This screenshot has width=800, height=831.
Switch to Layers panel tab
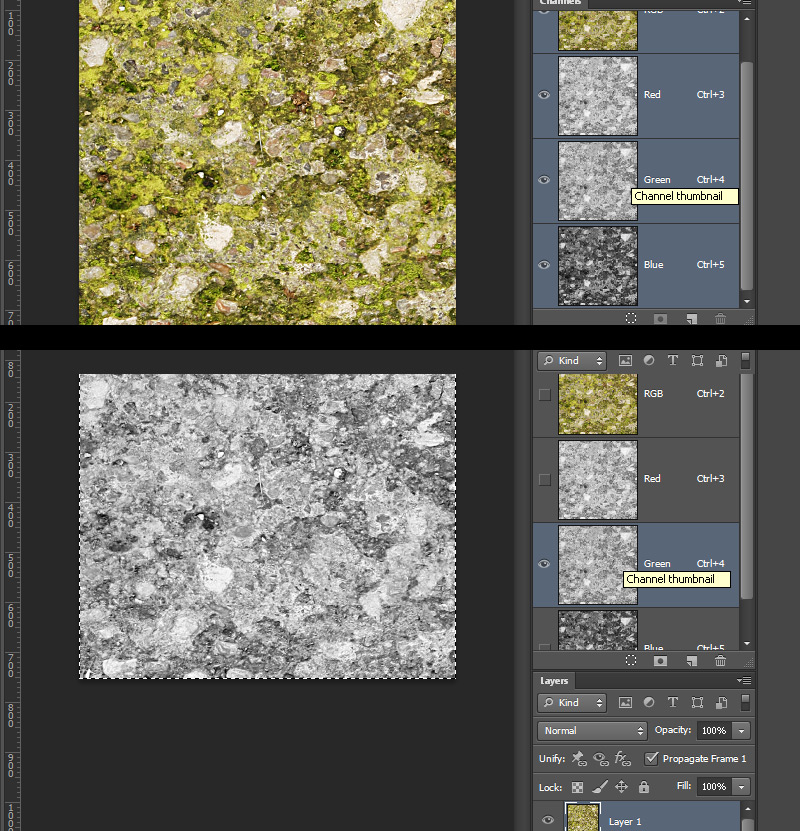click(x=554, y=680)
